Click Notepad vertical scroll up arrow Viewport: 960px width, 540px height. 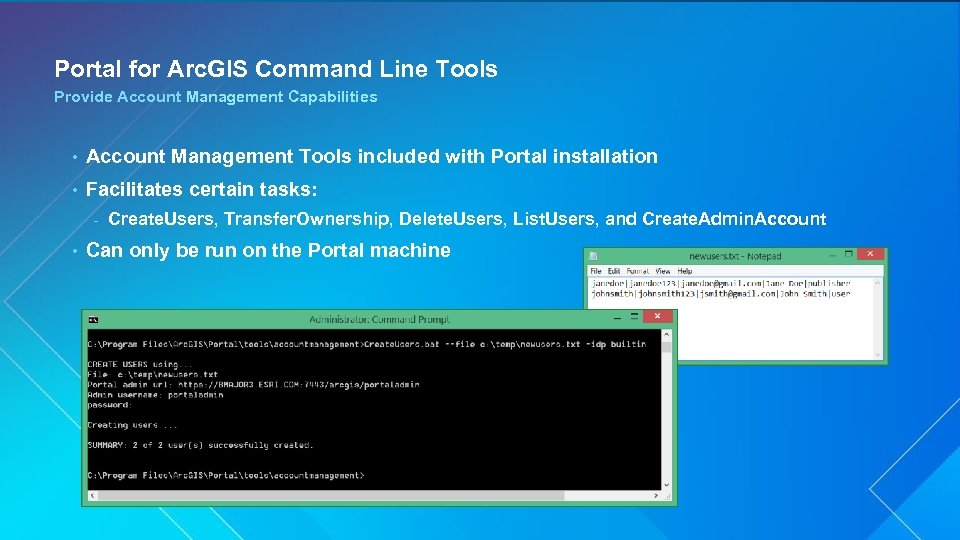click(x=877, y=283)
